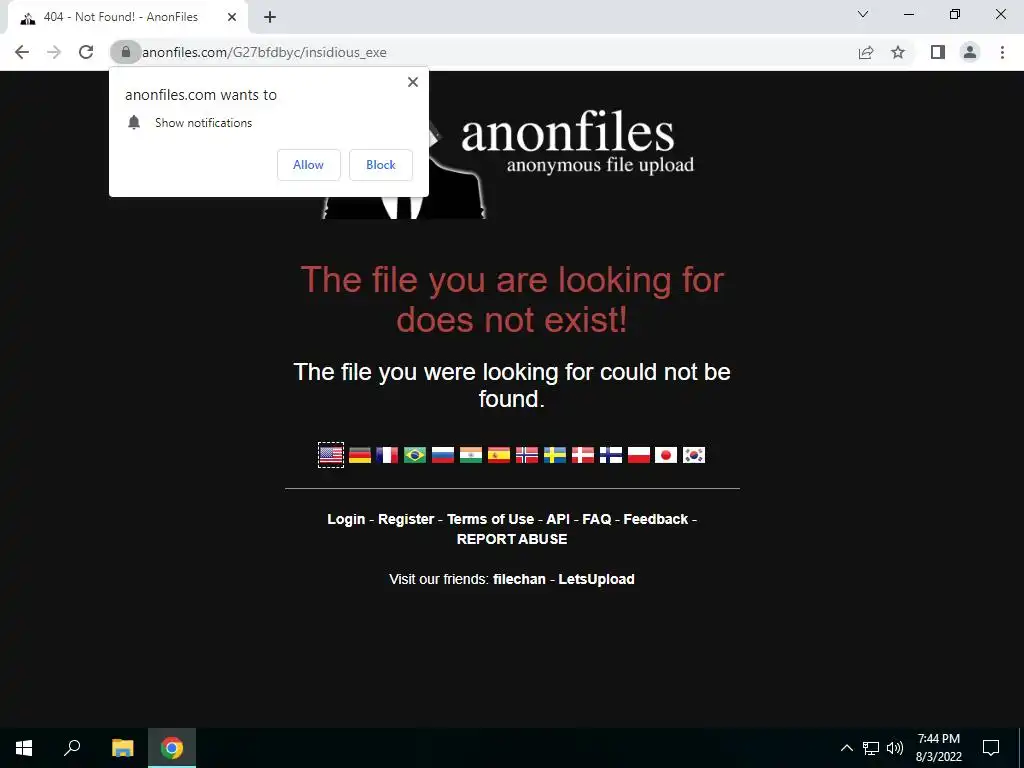Block notifications from anonfiles.com
Viewport: 1024px width, 768px height.
click(381, 165)
